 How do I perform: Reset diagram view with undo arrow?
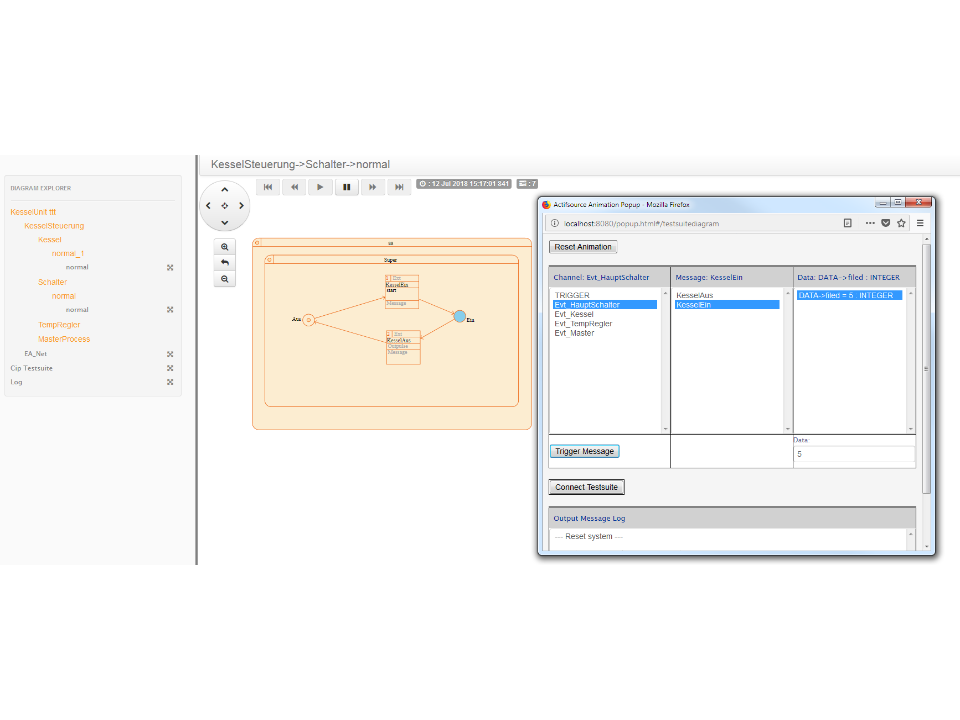(x=224, y=263)
